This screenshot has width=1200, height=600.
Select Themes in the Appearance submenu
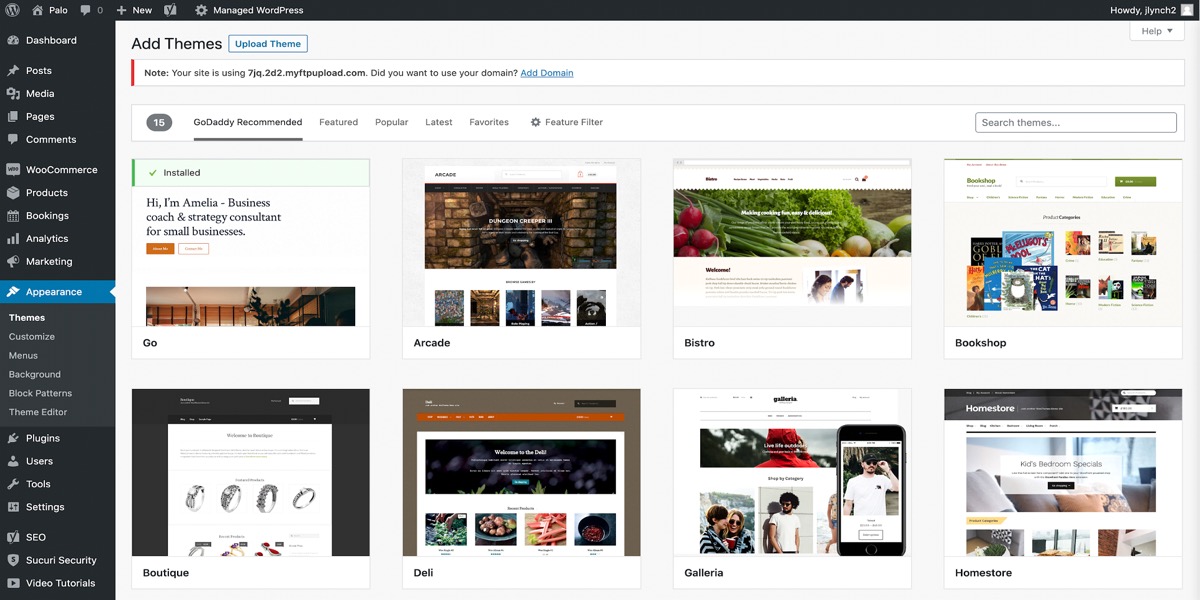tap(27, 318)
